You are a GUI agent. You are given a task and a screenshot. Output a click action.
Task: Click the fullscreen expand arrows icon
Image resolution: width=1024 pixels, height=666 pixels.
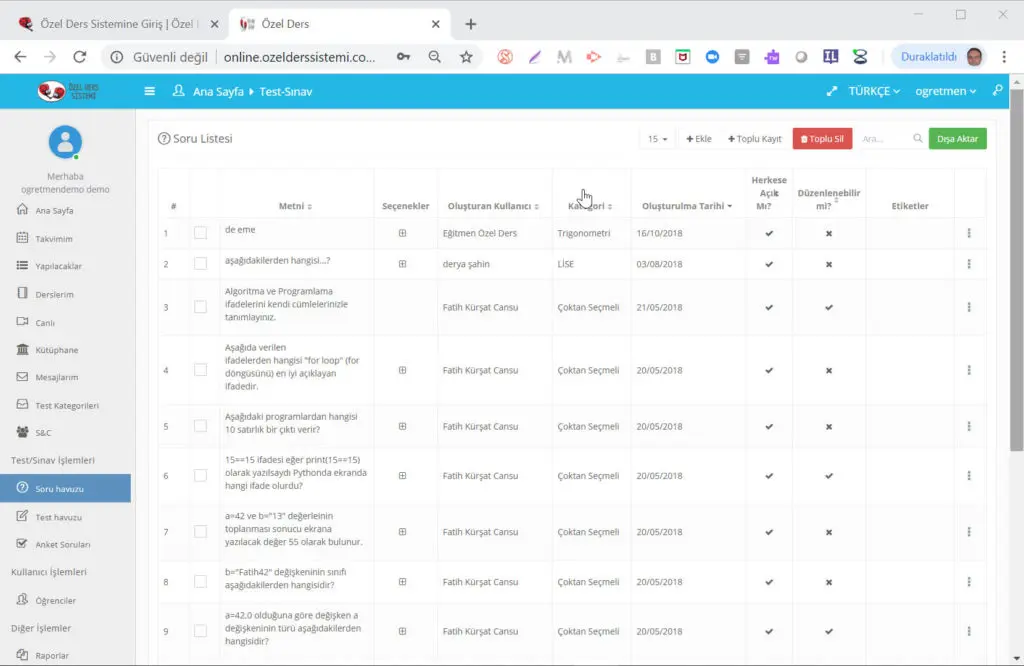click(831, 91)
